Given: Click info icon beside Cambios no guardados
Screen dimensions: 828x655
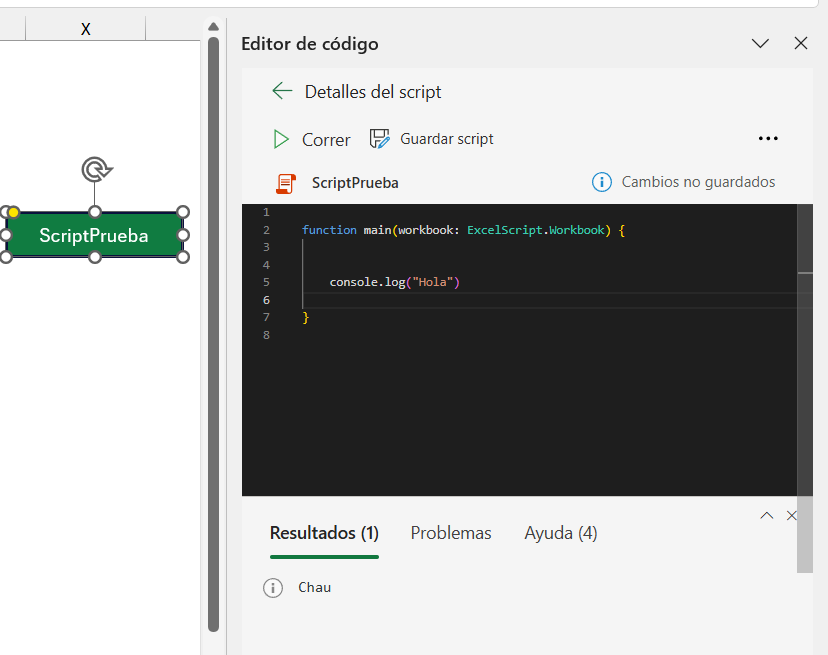Looking at the screenshot, I should 601,182.
